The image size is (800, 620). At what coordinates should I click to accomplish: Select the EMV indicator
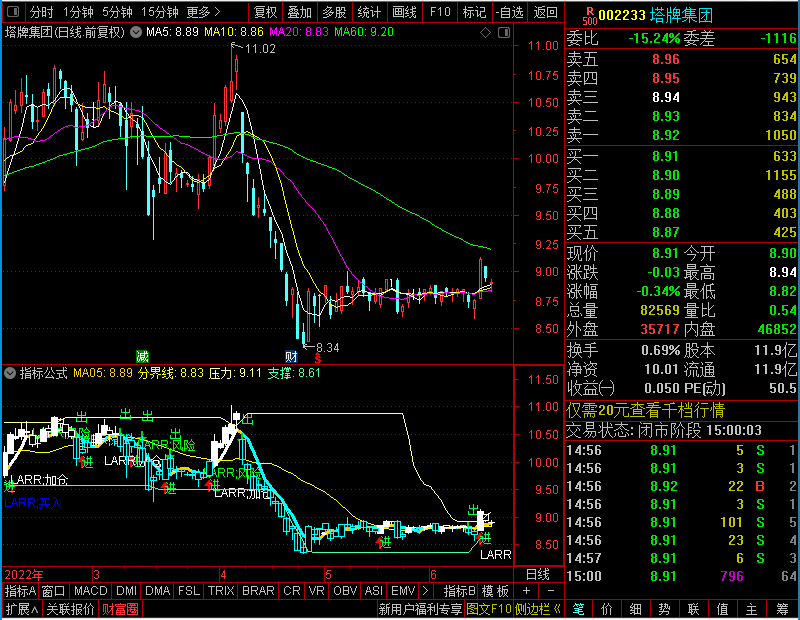[x=403, y=591]
